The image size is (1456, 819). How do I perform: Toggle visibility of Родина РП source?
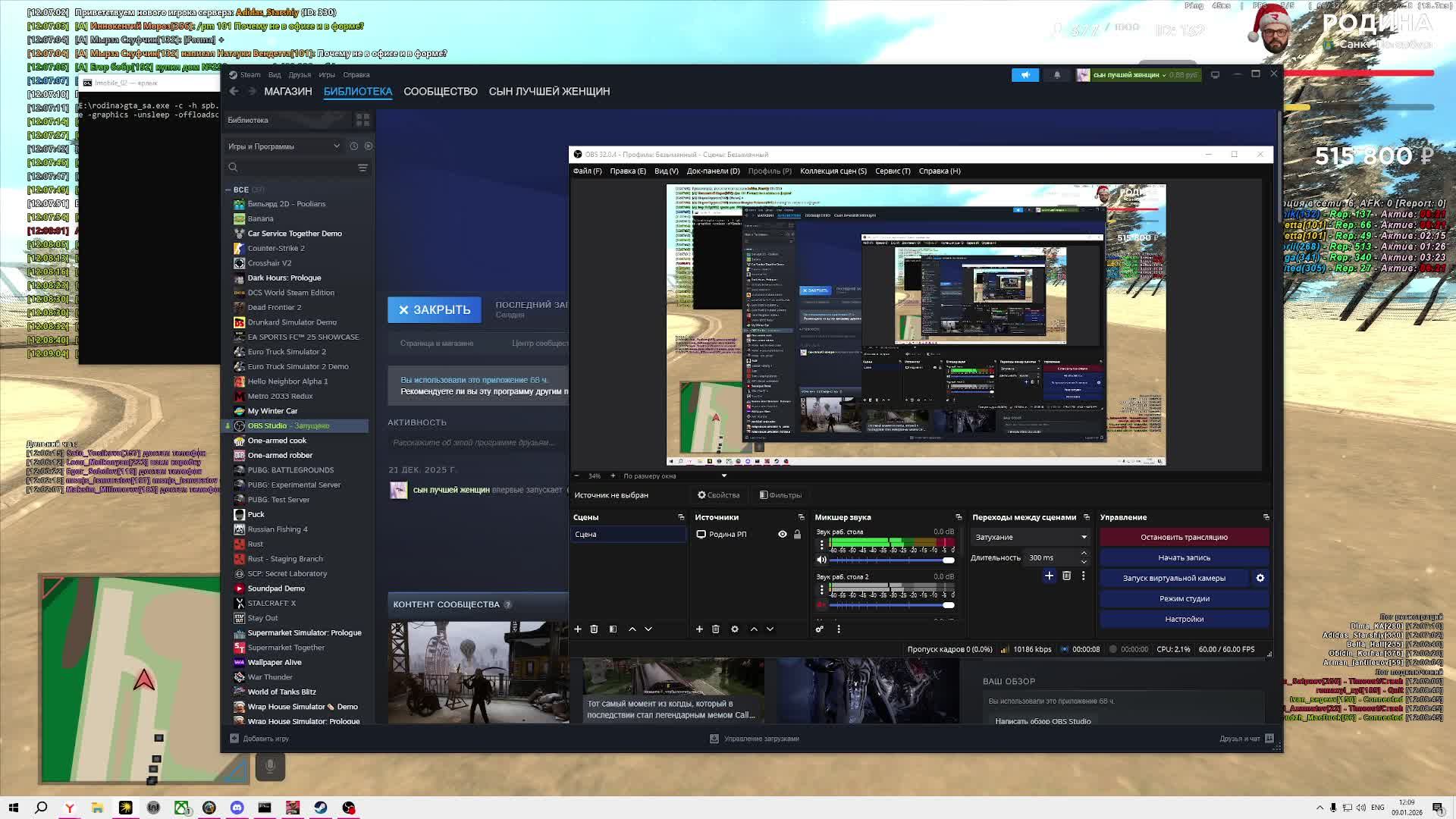(783, 535)
